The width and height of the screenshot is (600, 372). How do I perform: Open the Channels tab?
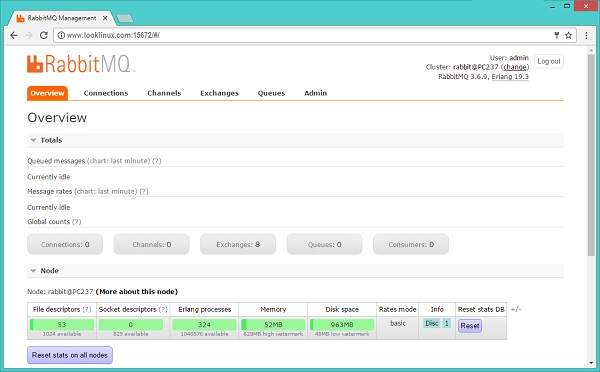164,93
